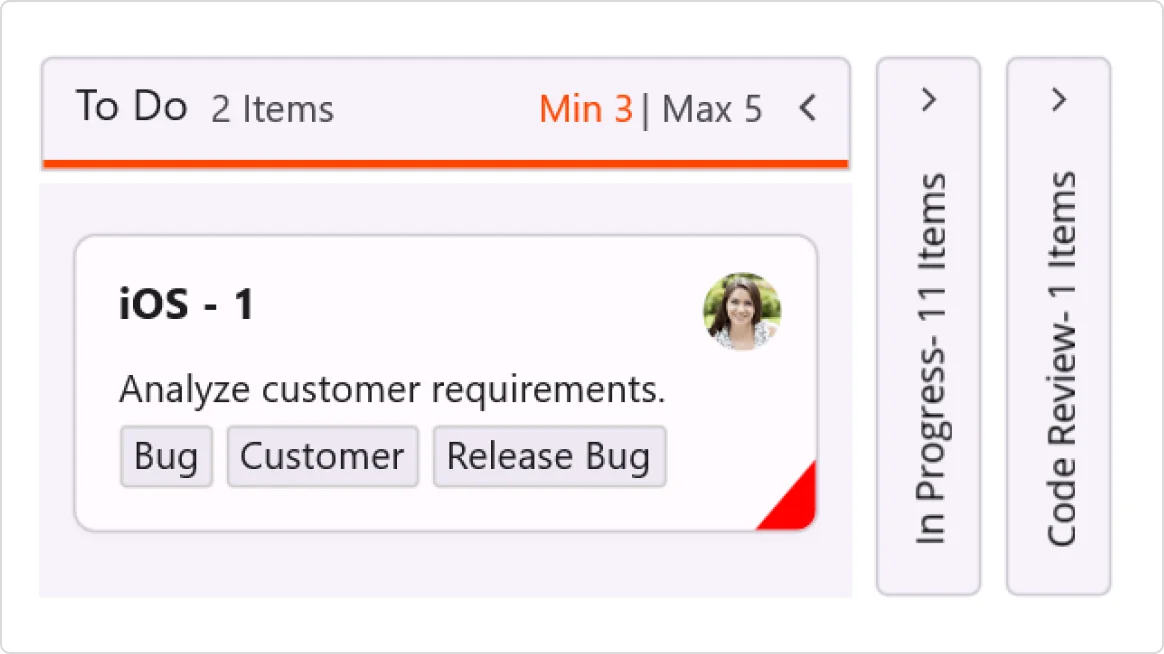
Task: Click the In Progress- 11 Items vertical label
Action: pos(930,360)
